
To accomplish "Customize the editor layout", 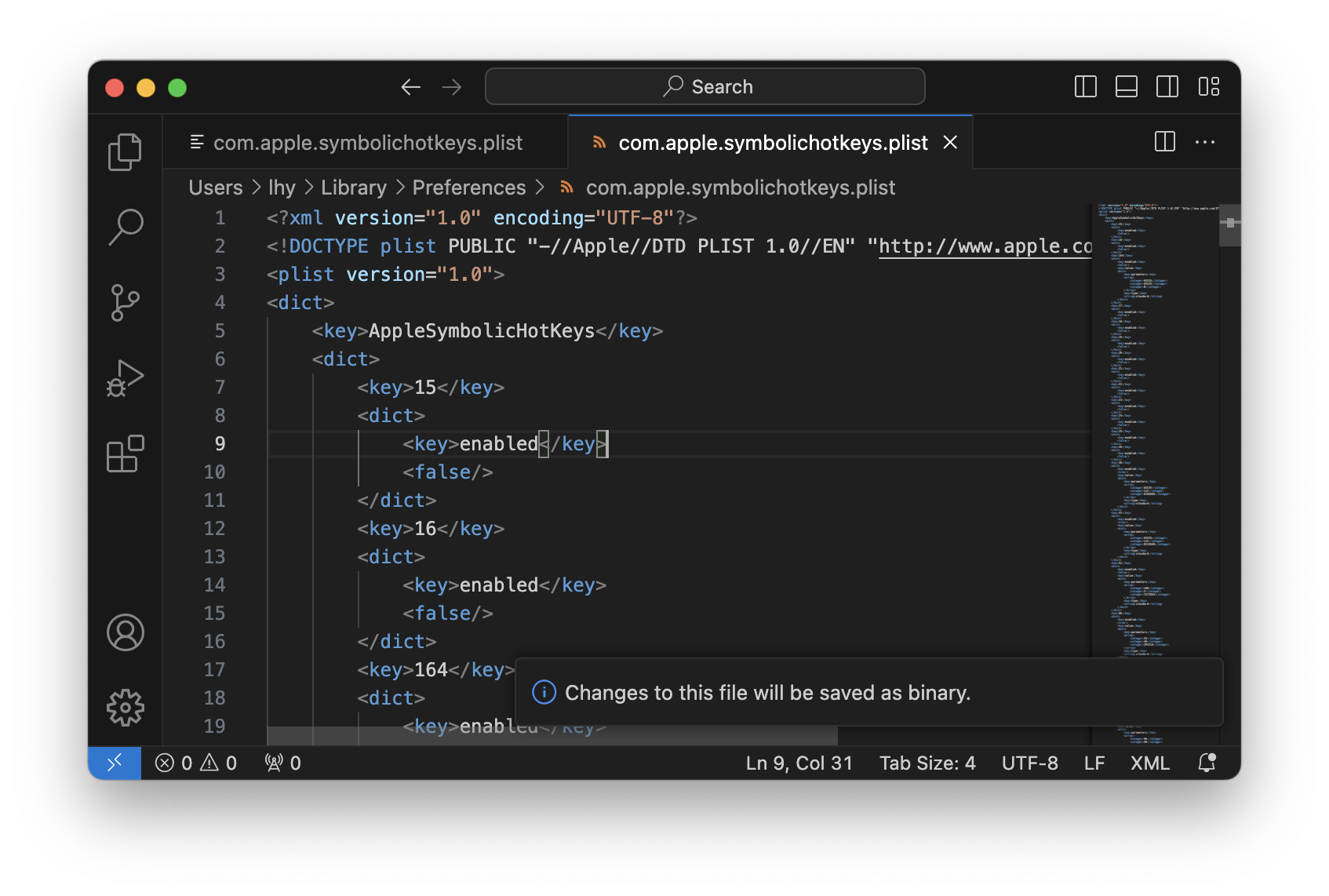I will click(x=1209, y=87).
